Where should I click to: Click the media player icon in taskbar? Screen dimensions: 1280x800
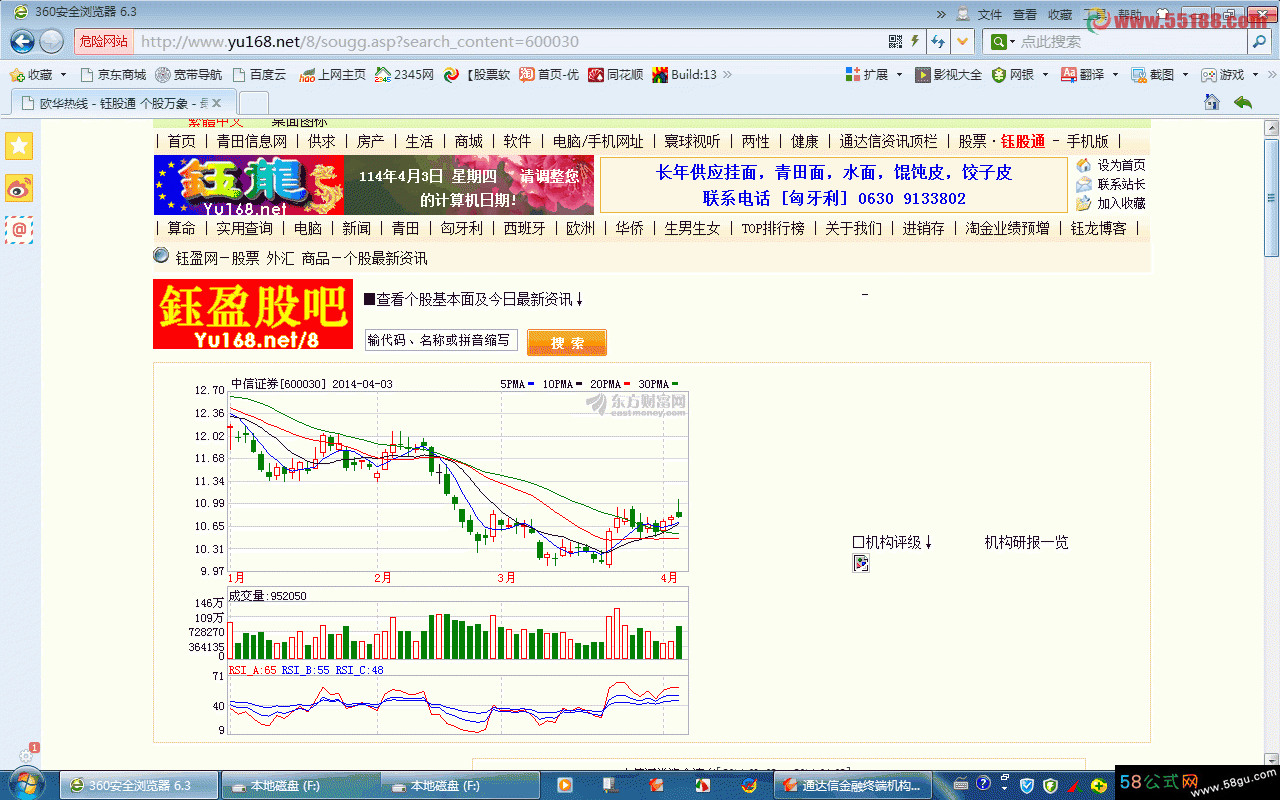click(x=565, y=785)
